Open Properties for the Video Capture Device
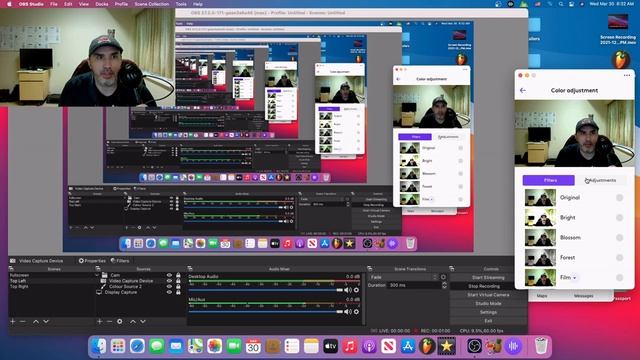 92,260
